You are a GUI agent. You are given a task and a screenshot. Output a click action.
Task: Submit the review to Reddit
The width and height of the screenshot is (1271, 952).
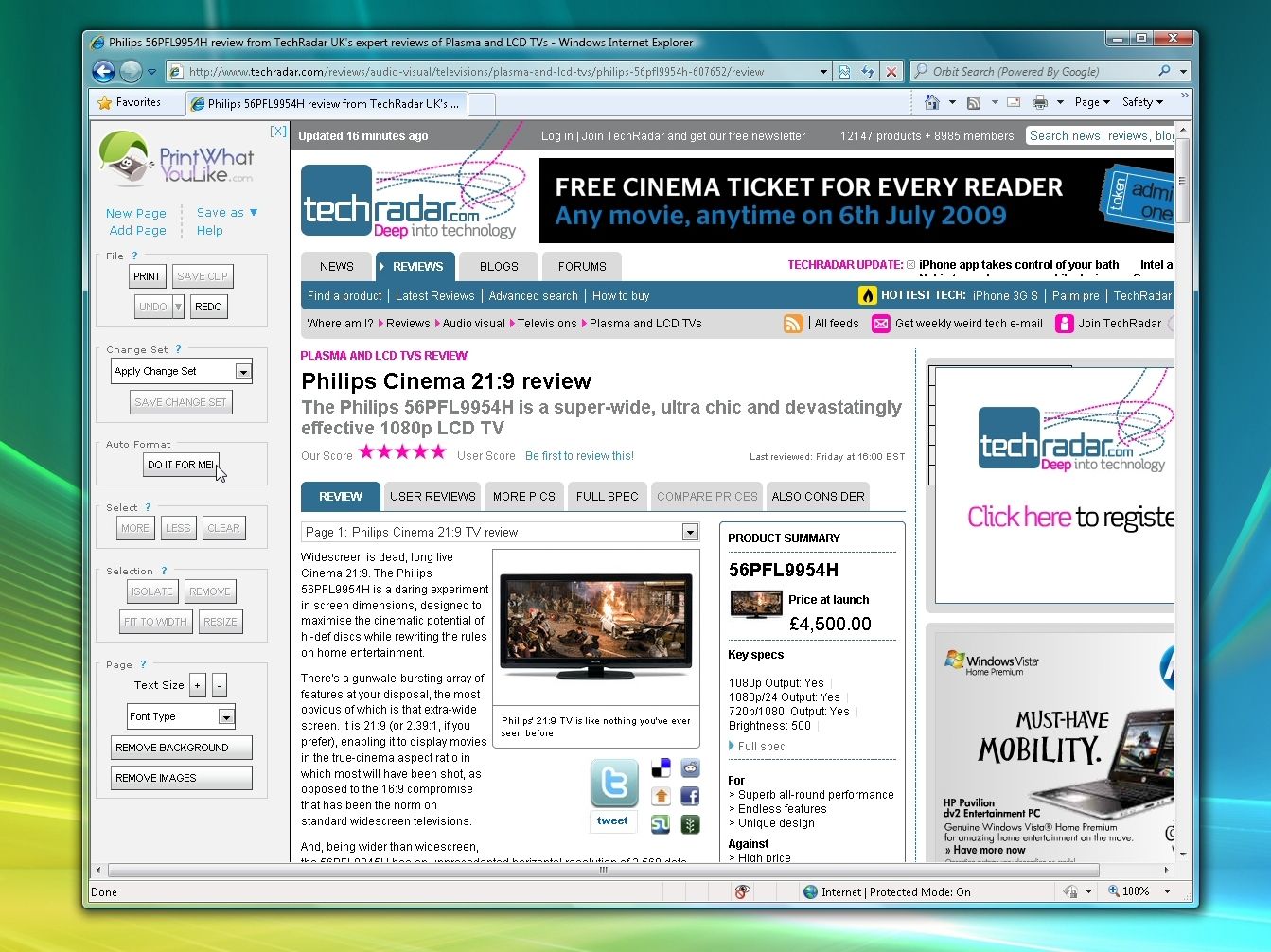690,767
